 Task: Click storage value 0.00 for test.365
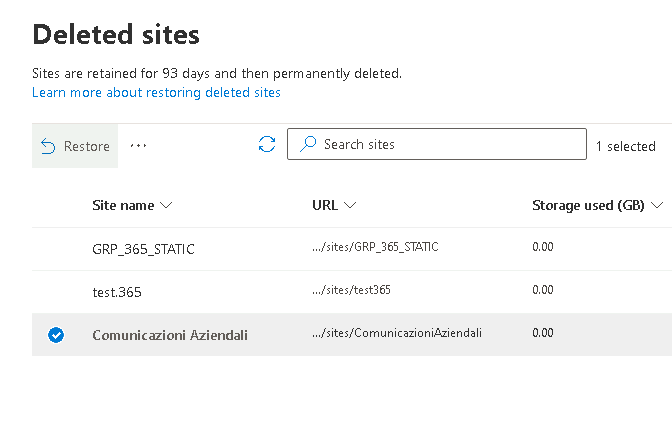point(543,290)
